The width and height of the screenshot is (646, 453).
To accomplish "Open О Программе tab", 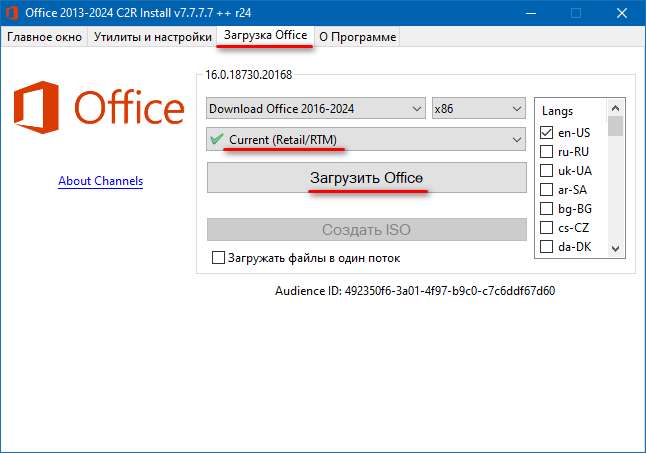I will click(357, 37).
